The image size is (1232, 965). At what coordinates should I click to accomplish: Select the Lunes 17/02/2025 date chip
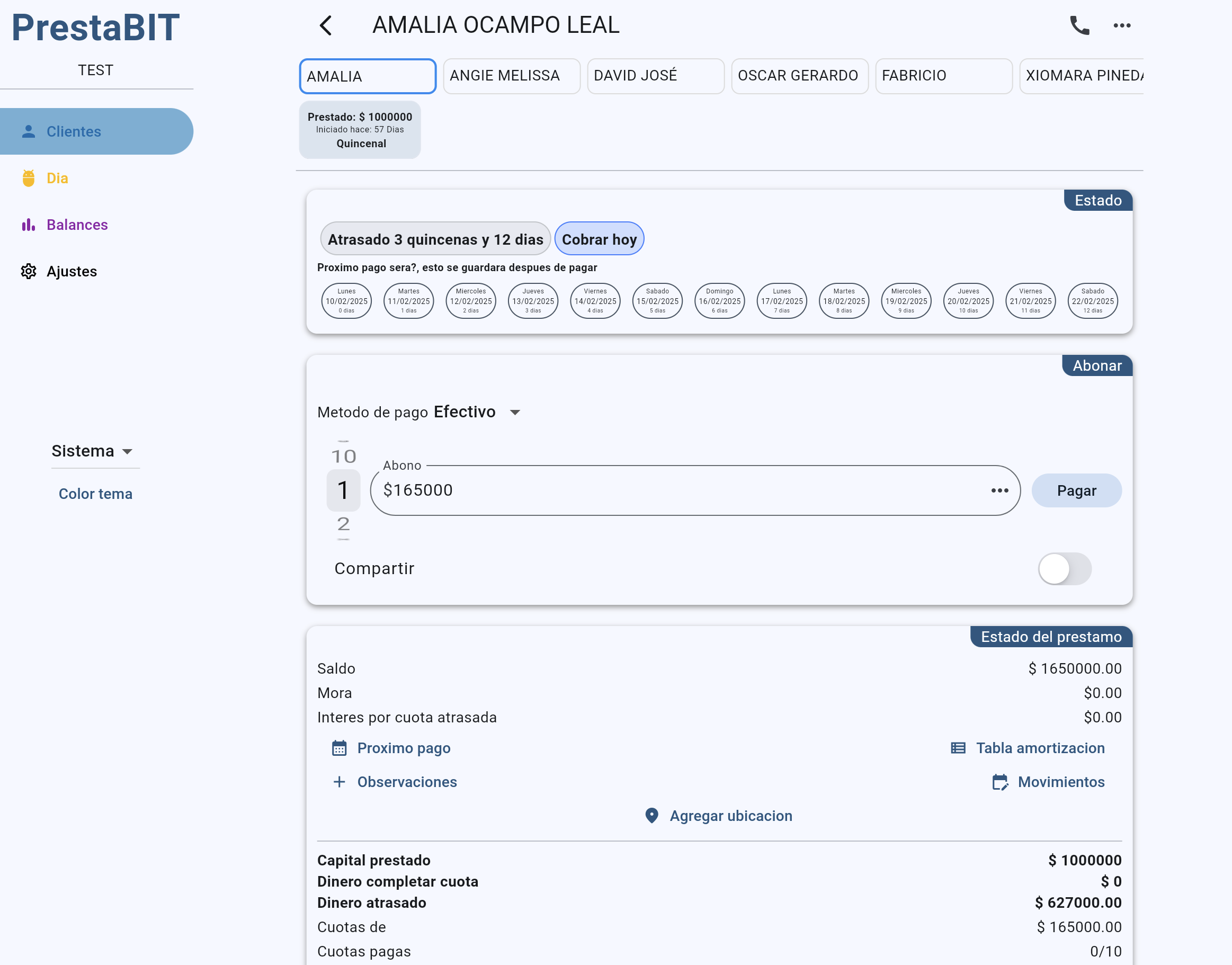click(x=781, y=301)
